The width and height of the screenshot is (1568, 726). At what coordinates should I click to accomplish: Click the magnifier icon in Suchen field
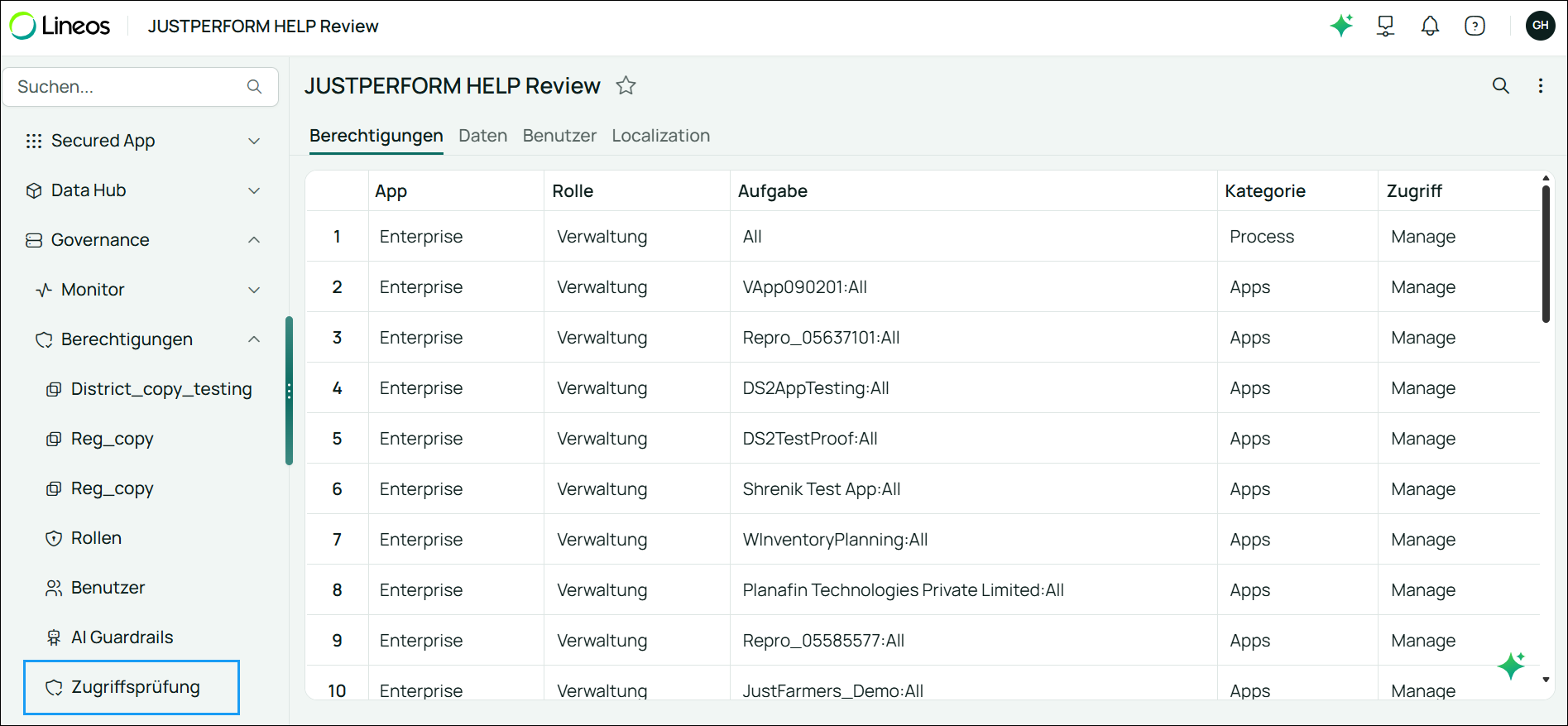(254, 86)
